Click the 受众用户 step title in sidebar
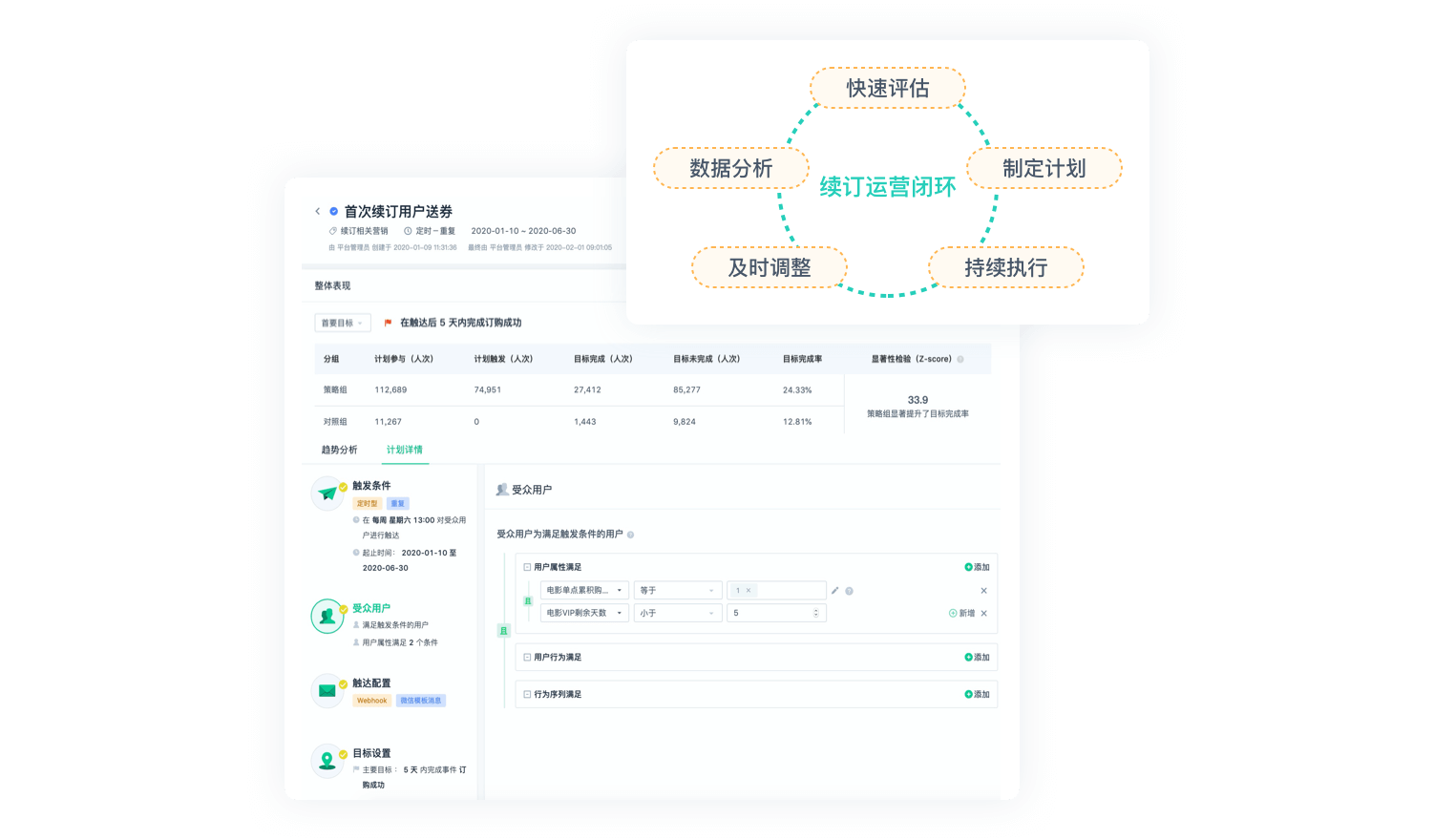This screenshot has width=1434, height=840. click(371, 608)
